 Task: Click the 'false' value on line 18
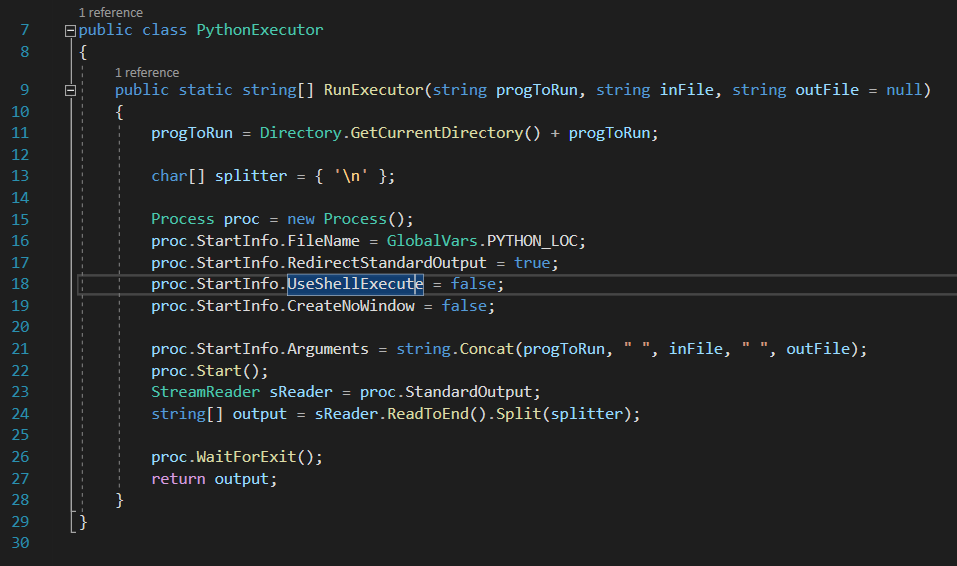[473, 284]
